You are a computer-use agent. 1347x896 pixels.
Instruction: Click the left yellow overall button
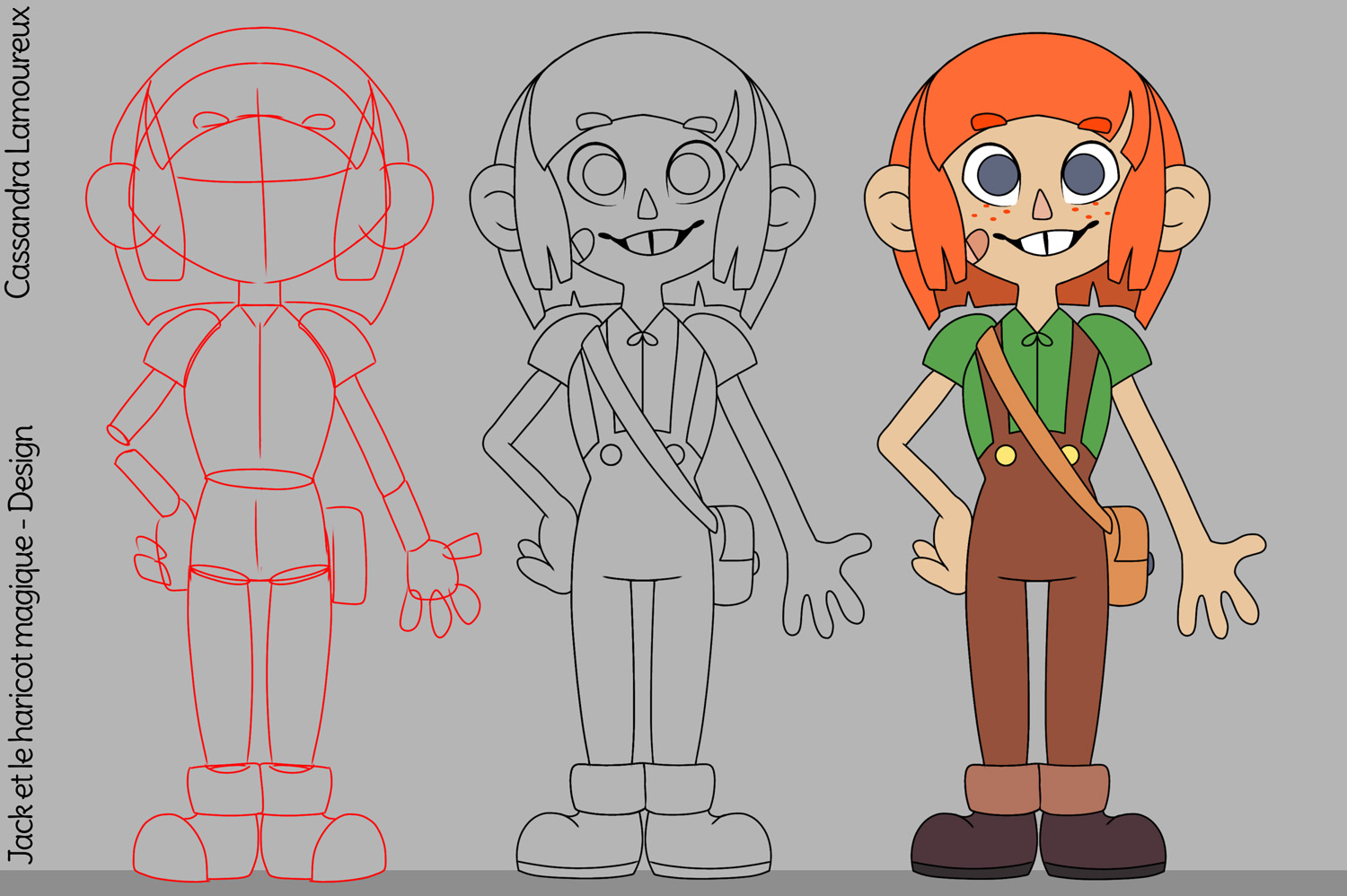point(1006,455)
